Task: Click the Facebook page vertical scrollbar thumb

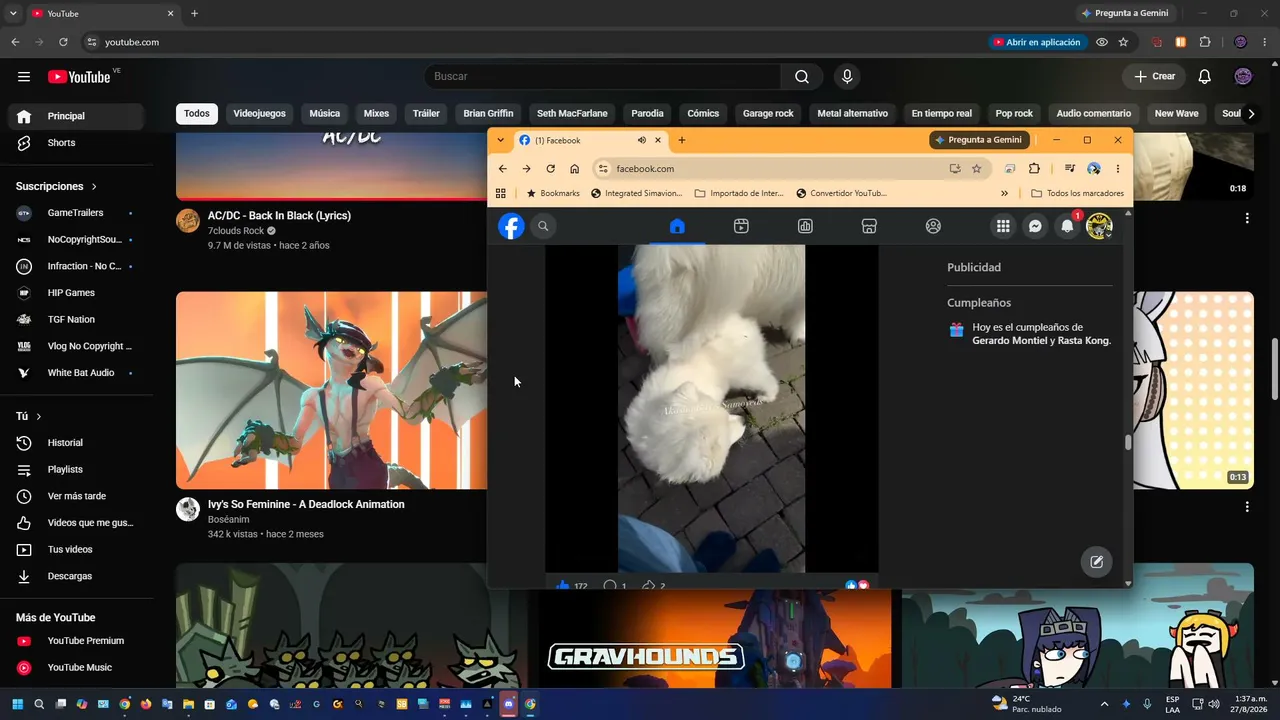Action: click(1128, 443)
